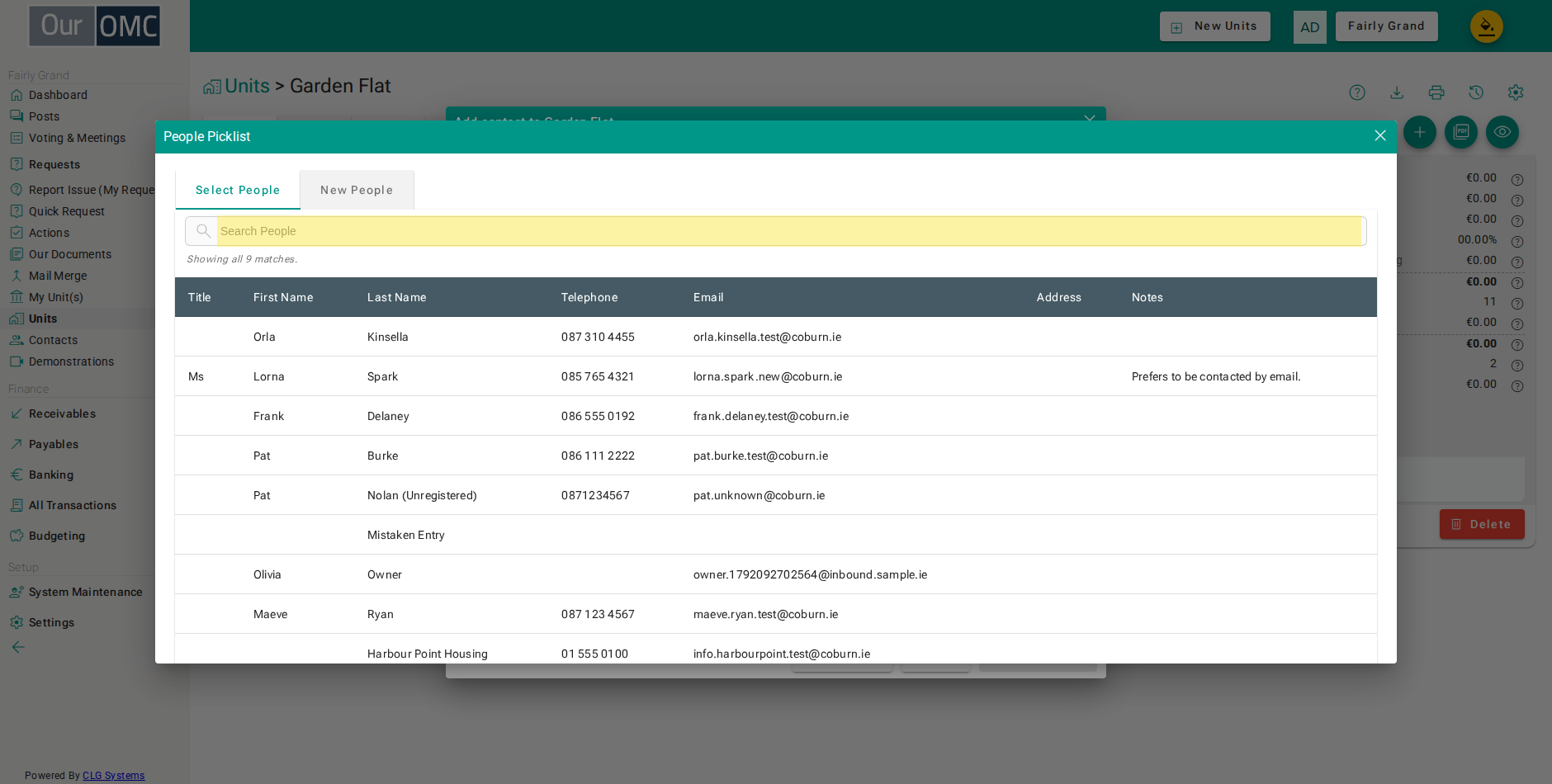Click the theme paint bucket icon
The image size is (1552, 784).
(1486, 26)
